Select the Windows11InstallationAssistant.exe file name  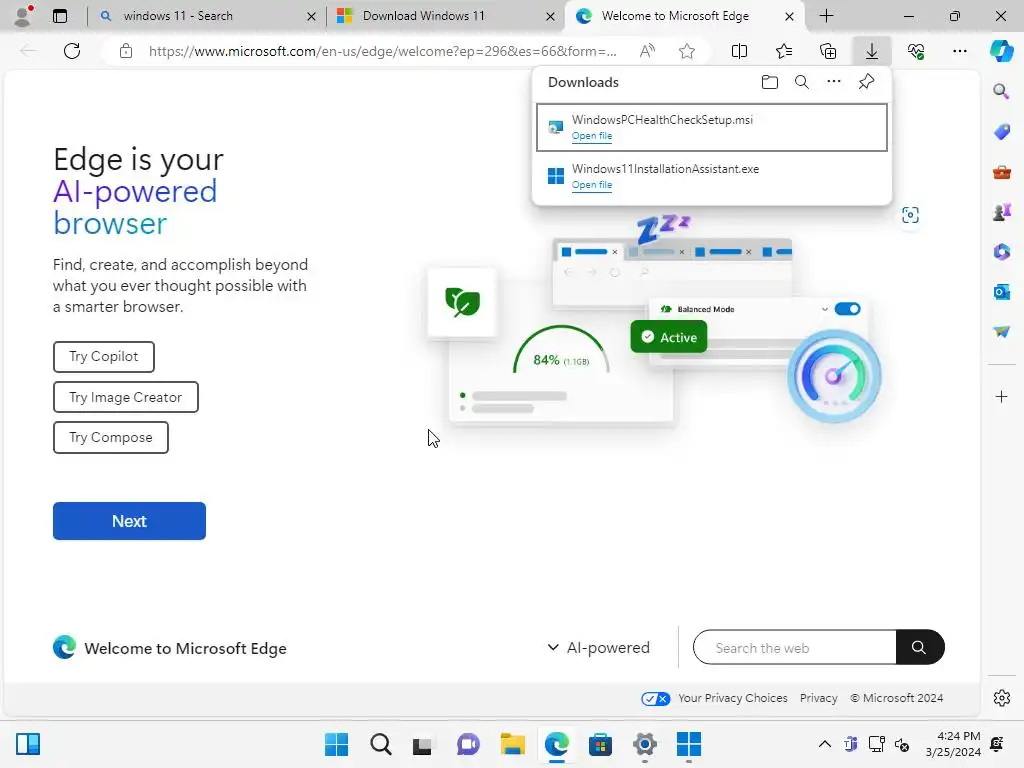click(x=665, y=168)
